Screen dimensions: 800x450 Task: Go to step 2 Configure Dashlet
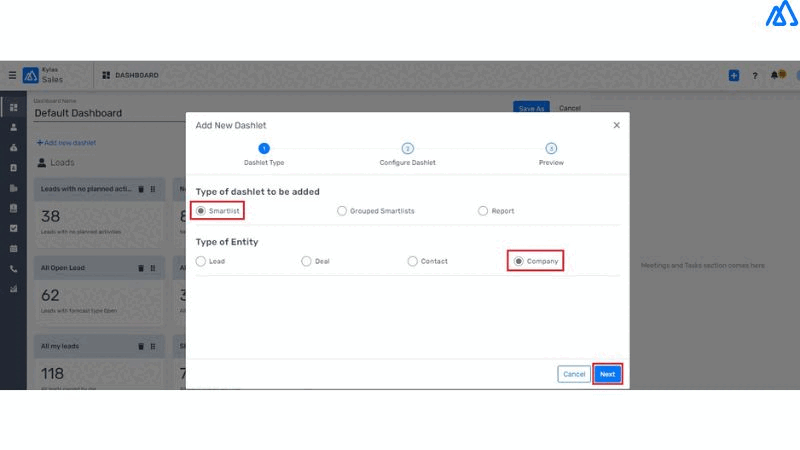[x=407, y=148]
